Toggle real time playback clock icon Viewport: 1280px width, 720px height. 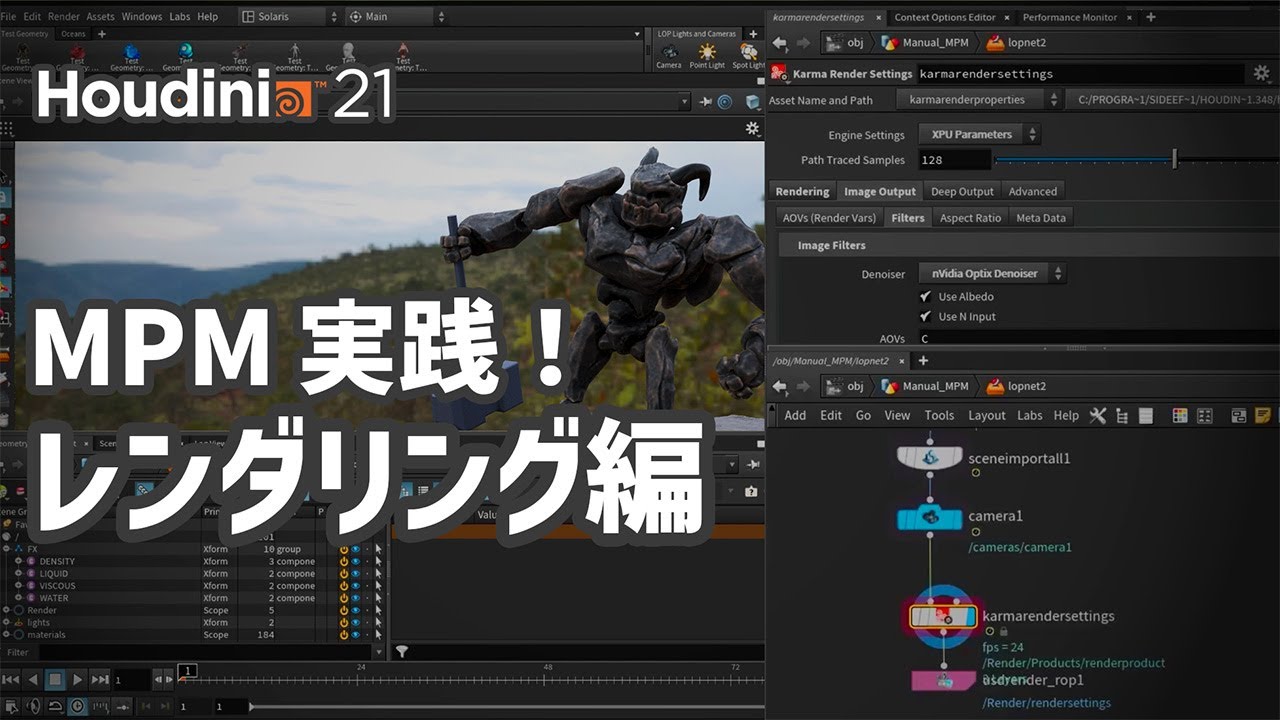tap(76, 706)
